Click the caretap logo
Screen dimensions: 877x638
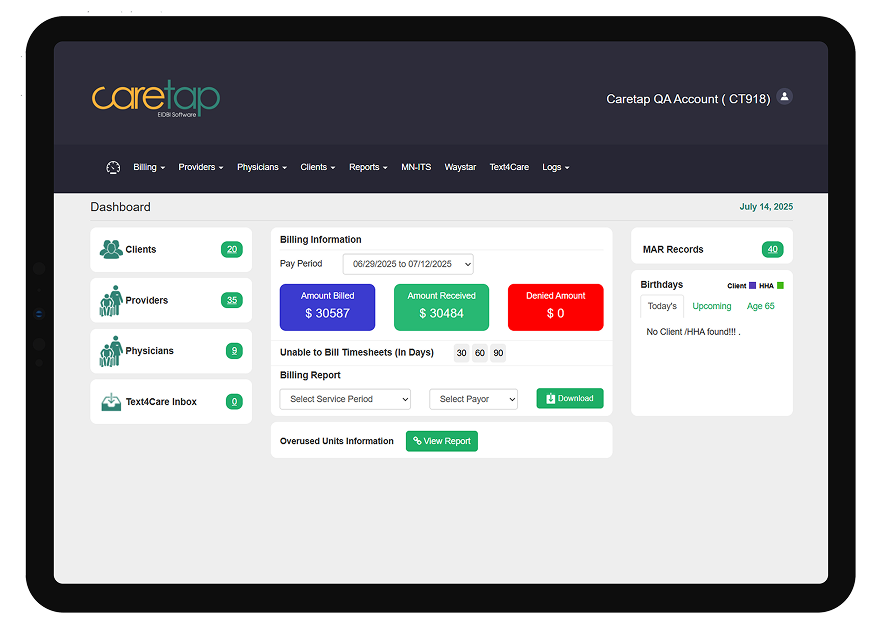click(x=155, y=98)
